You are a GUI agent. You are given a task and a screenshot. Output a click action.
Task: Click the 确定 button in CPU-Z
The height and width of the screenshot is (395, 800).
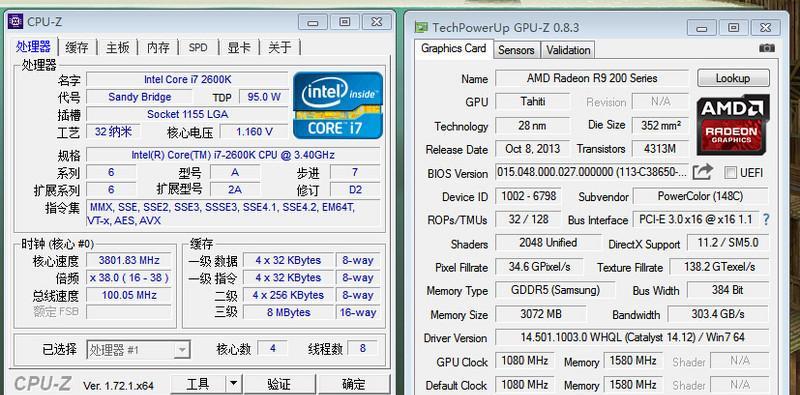(353, 384)
